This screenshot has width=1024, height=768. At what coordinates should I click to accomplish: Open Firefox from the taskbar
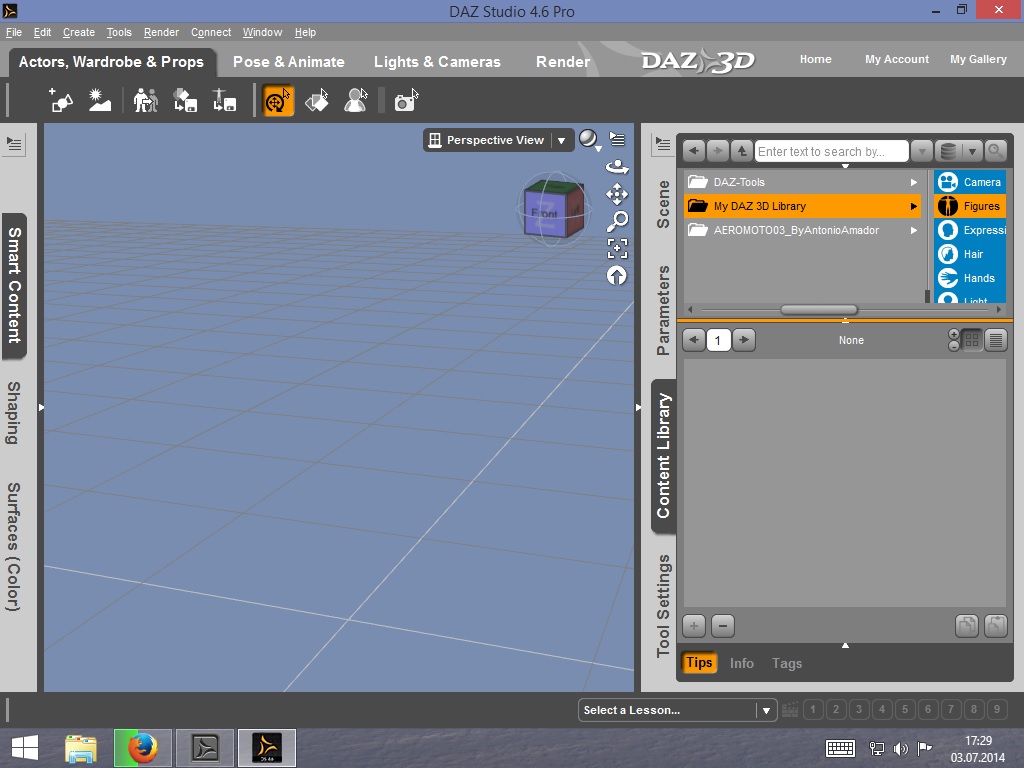(x=142, y=748)
